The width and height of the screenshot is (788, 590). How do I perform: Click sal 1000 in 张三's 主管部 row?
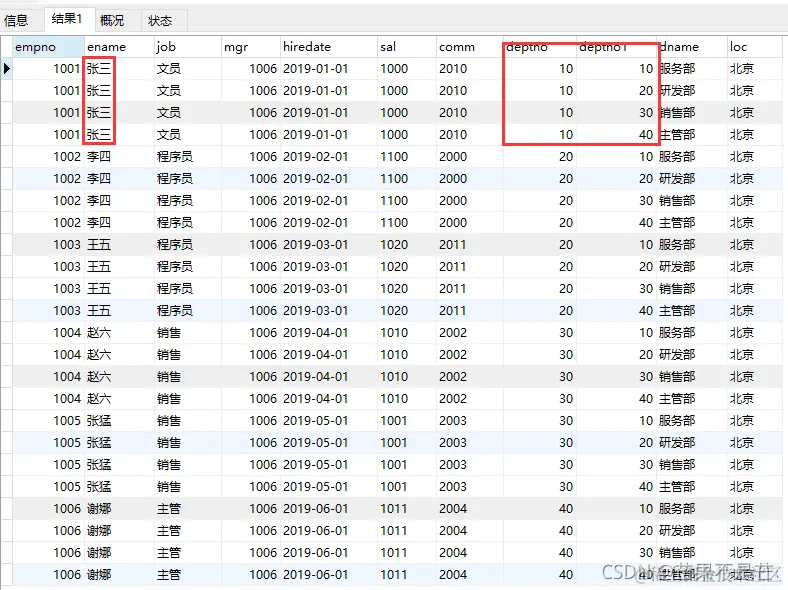394,135
